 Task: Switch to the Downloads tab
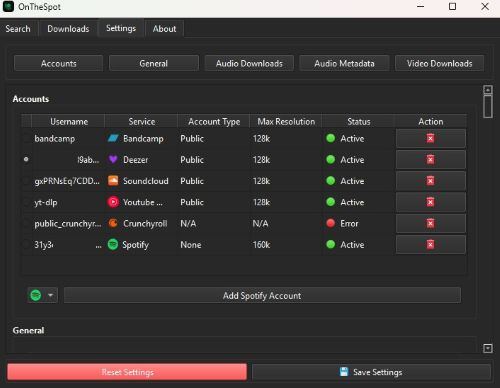68,29
